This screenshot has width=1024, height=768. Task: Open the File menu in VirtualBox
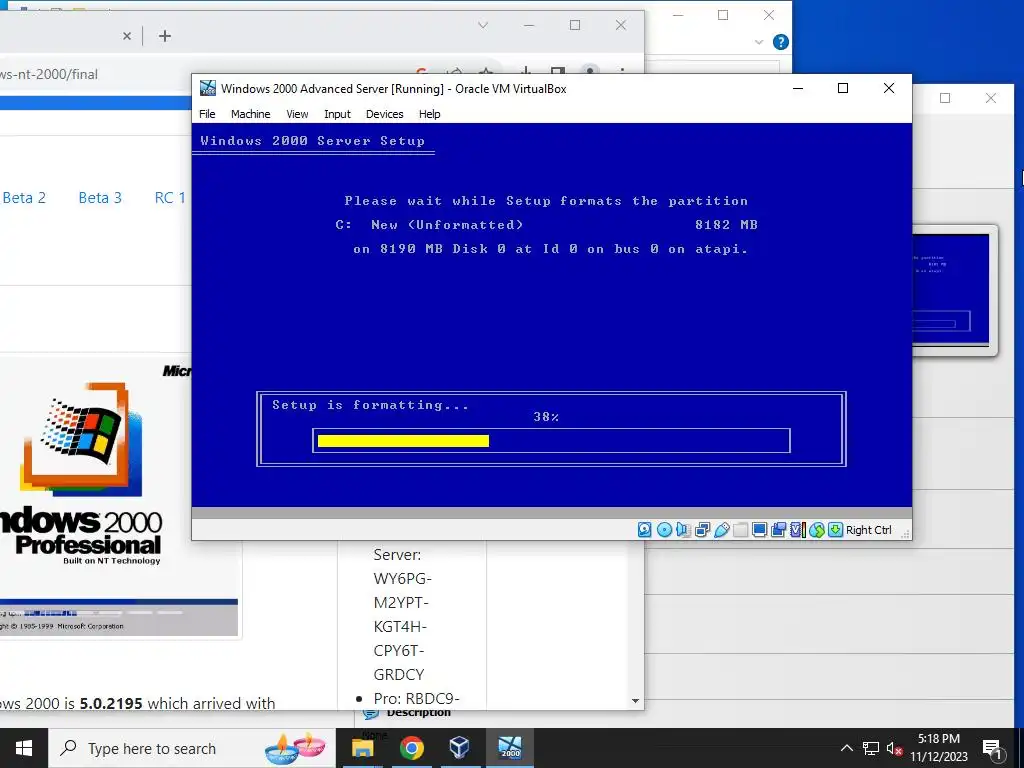[207, 114]
